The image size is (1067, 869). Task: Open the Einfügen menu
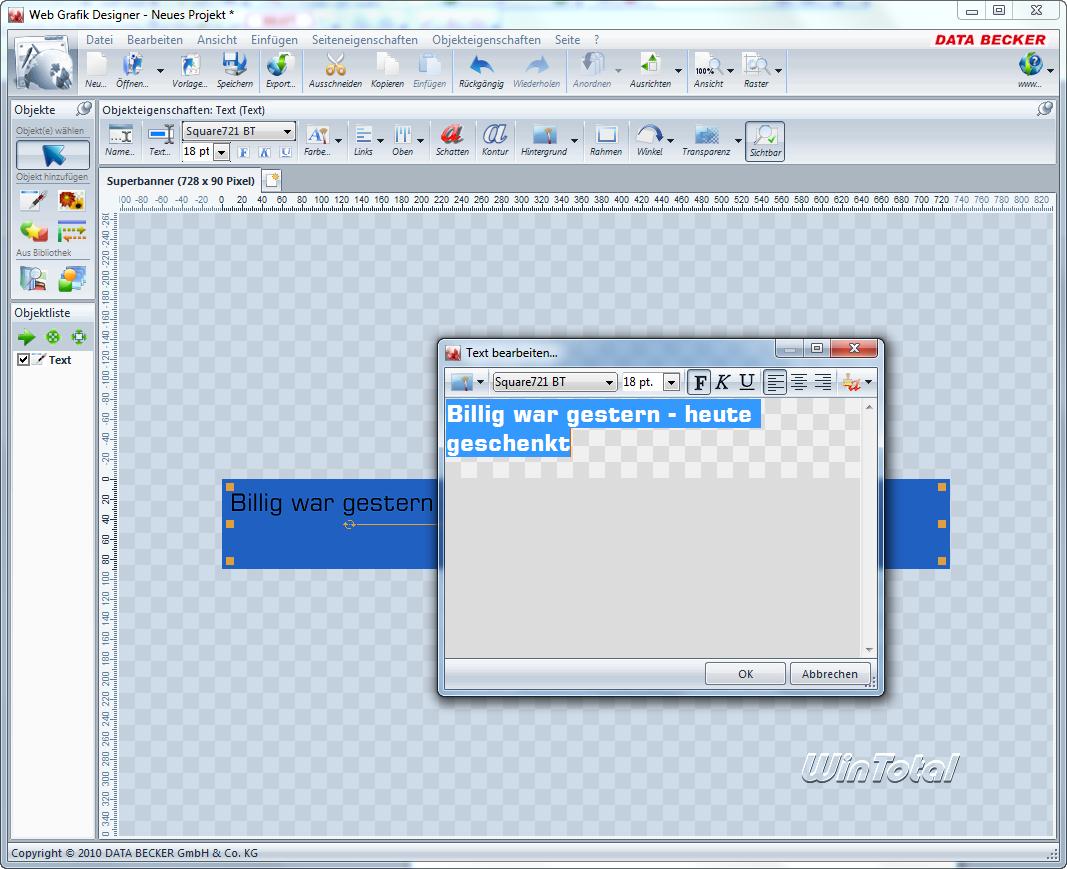pos(274,40)
